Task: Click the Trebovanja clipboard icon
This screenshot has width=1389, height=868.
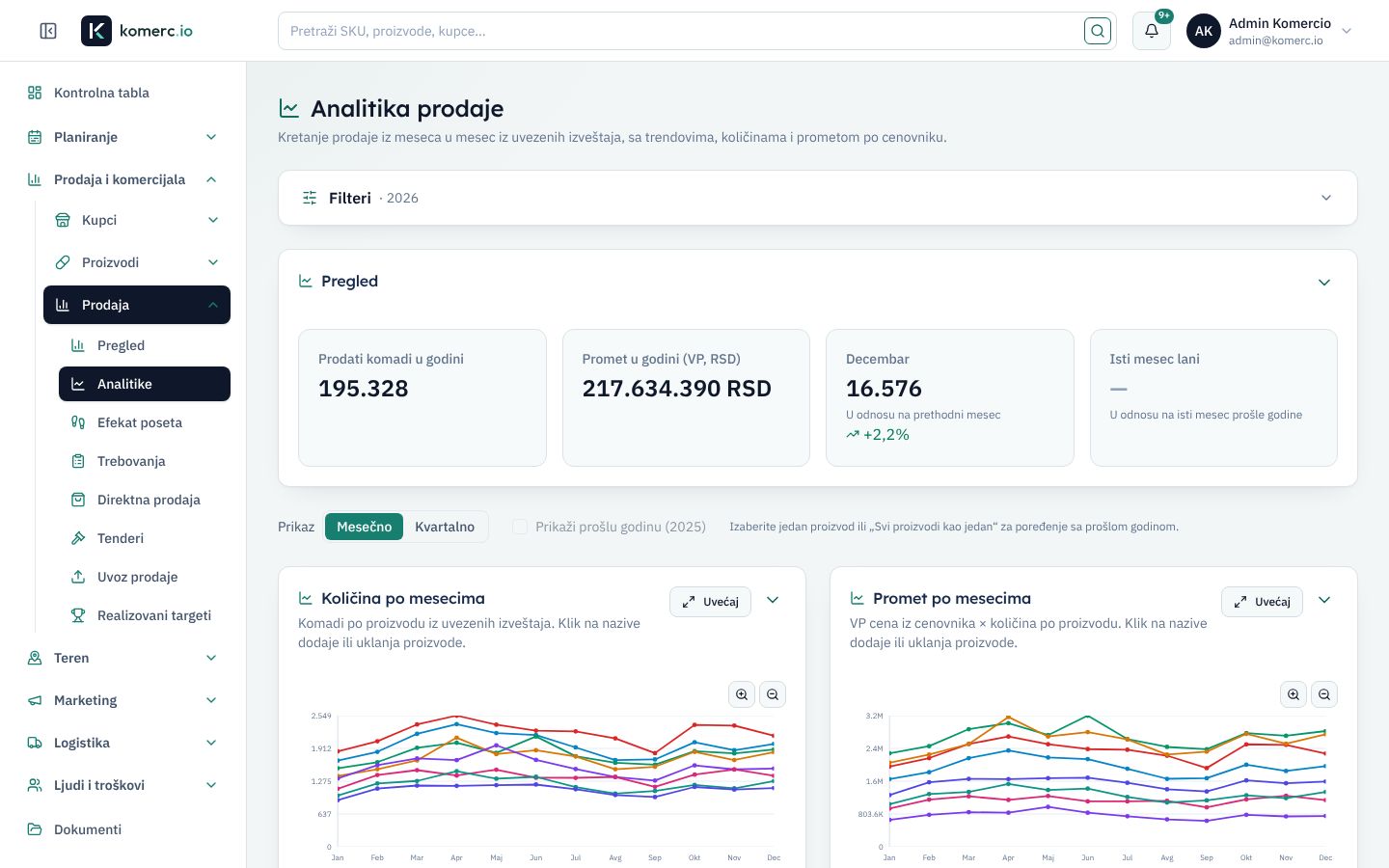Action: [x=78, y=461]
